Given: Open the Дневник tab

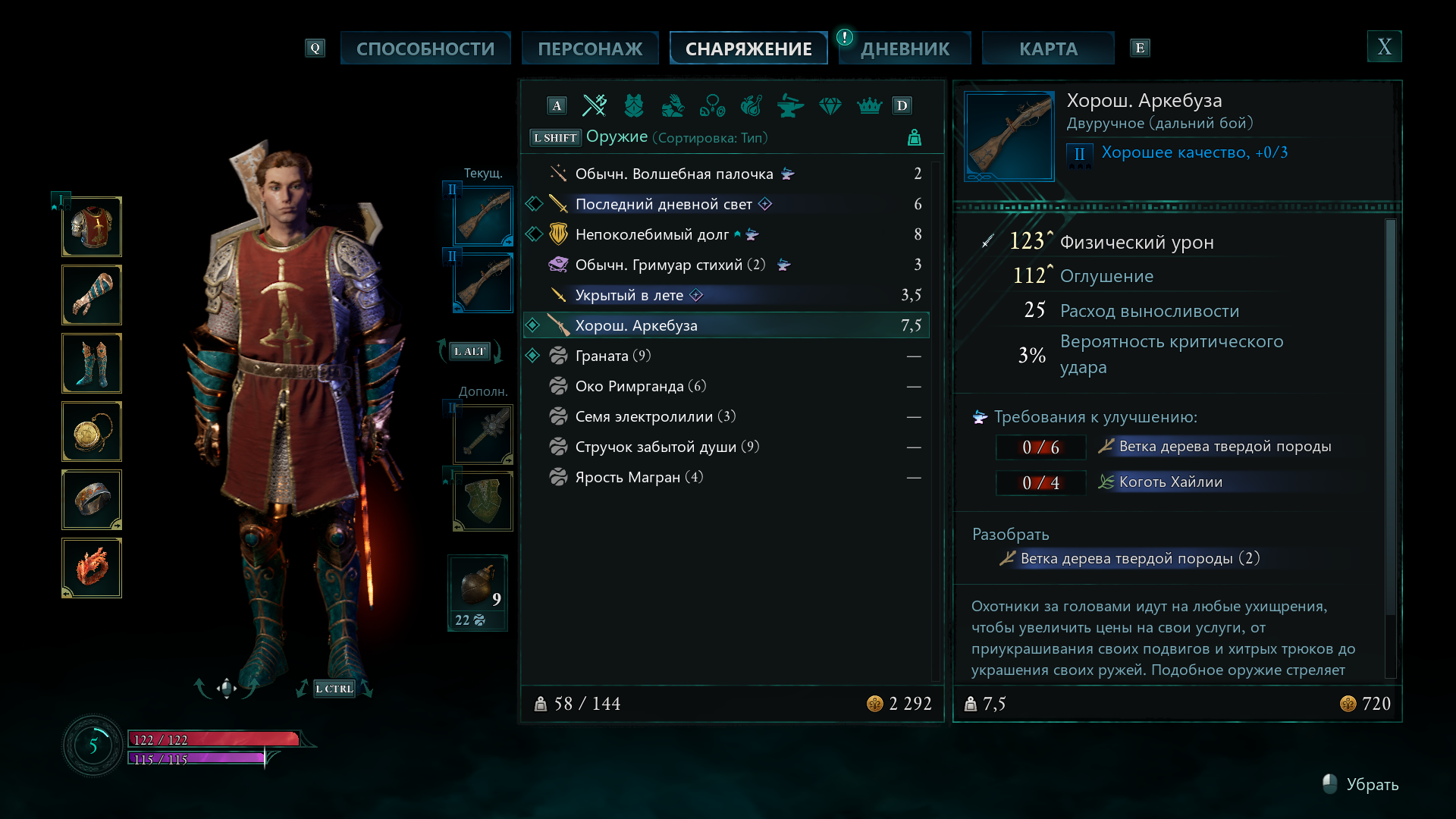Looking at the screenshot, I should coord(905,49).
